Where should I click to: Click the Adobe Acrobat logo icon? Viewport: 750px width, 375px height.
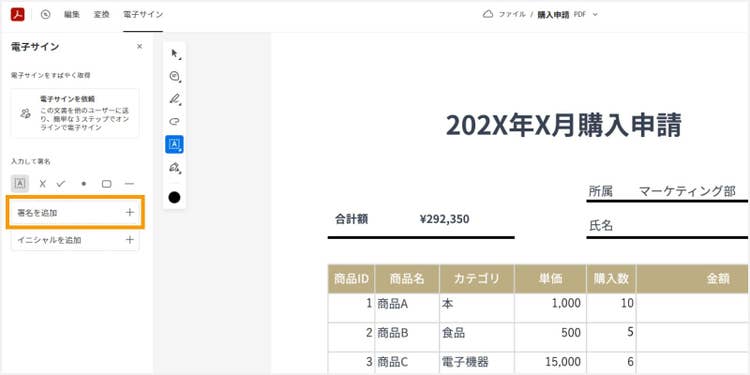point(18,14)
